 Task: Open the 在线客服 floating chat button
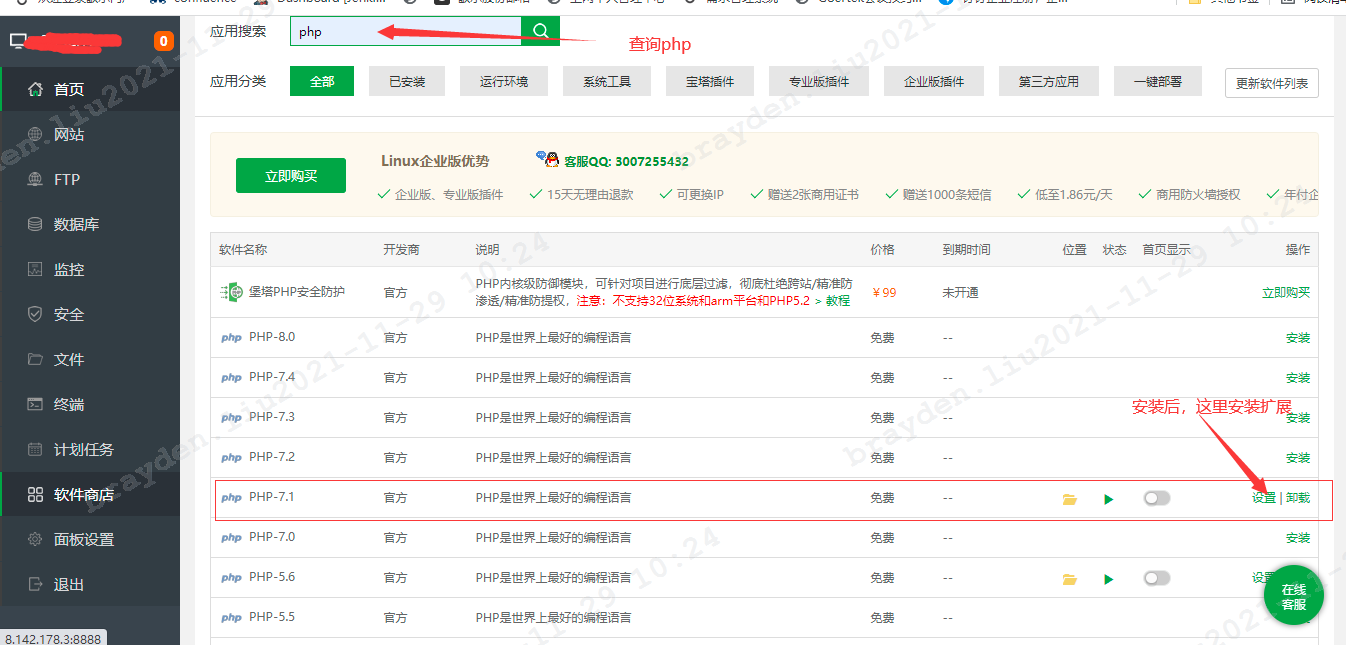coord(1293,594)
